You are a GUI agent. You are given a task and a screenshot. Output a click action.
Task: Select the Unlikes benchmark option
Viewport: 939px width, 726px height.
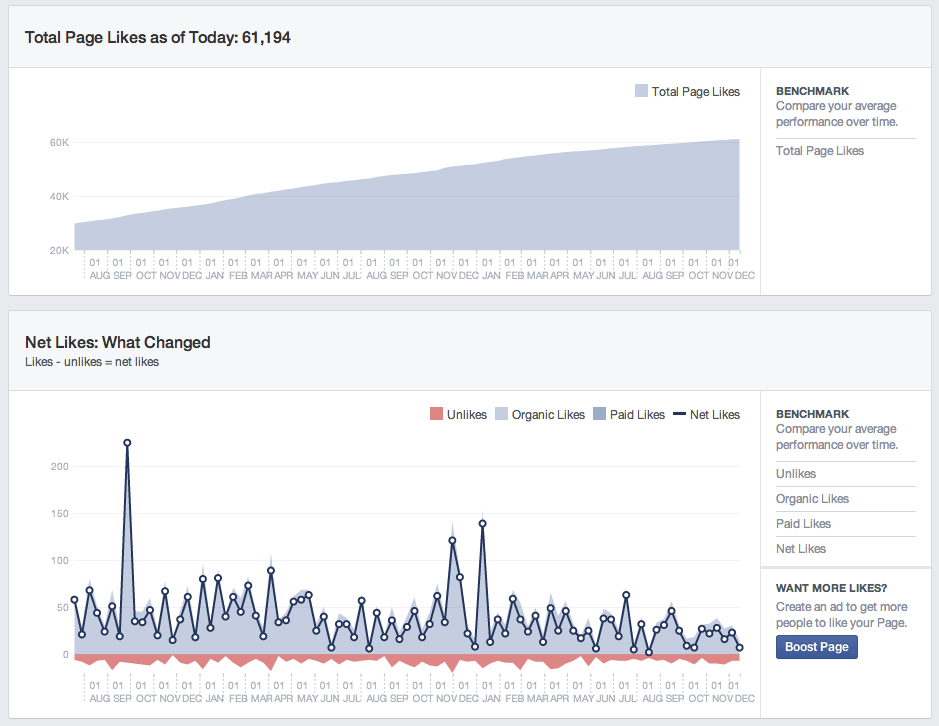tap(796, 474)
